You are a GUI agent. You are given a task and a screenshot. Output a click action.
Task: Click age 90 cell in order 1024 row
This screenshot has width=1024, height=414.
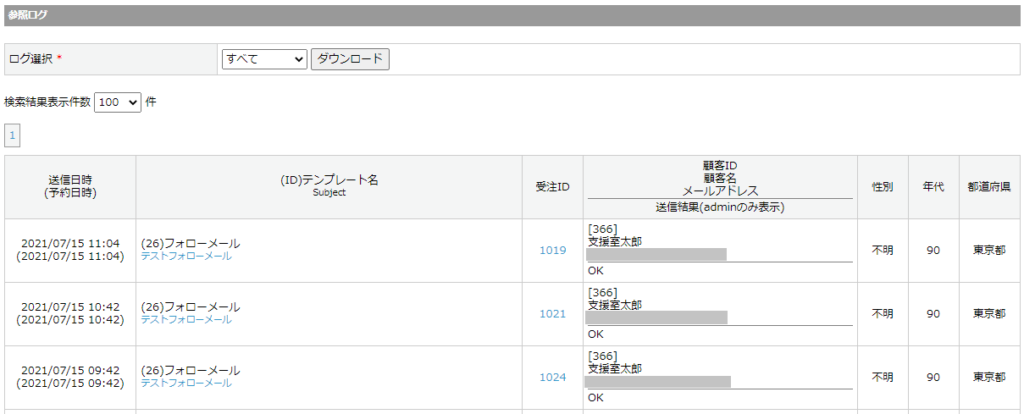tap(933, 377)
